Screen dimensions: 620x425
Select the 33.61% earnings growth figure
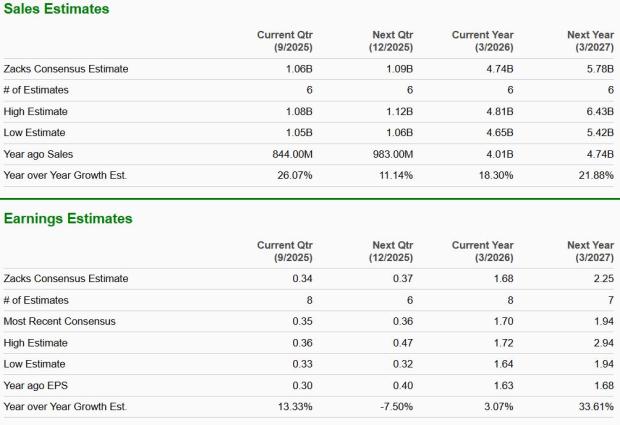point(594,405)
